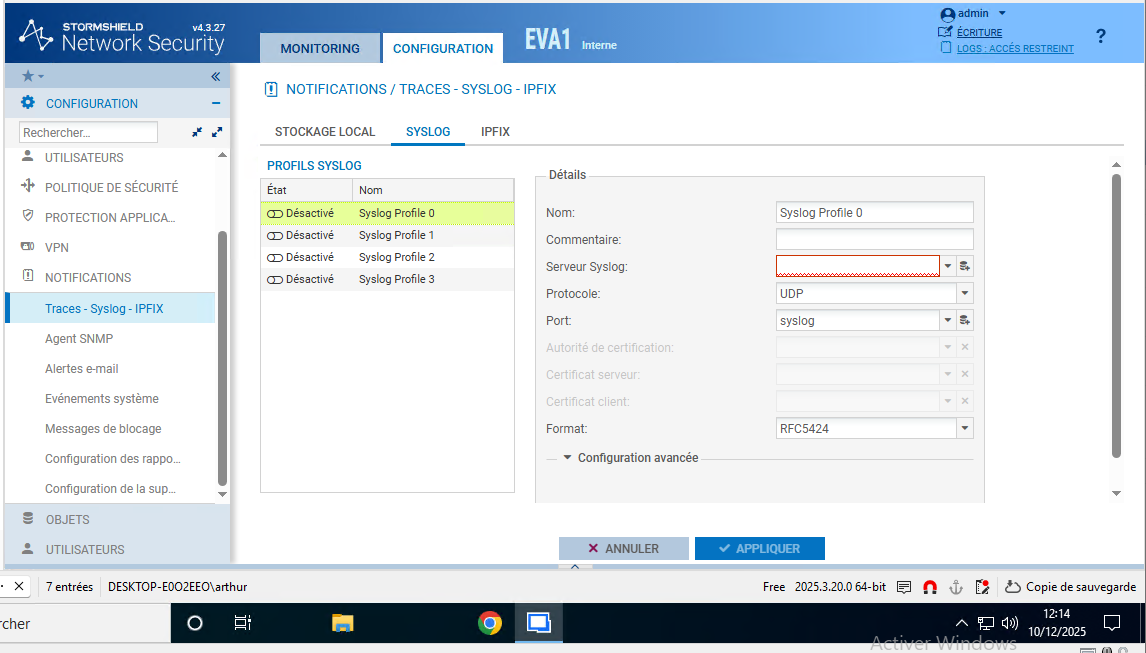Toggle the Syslog Profile 3 state switch
Screen dimensions: 1146x653
click(275, 280)
